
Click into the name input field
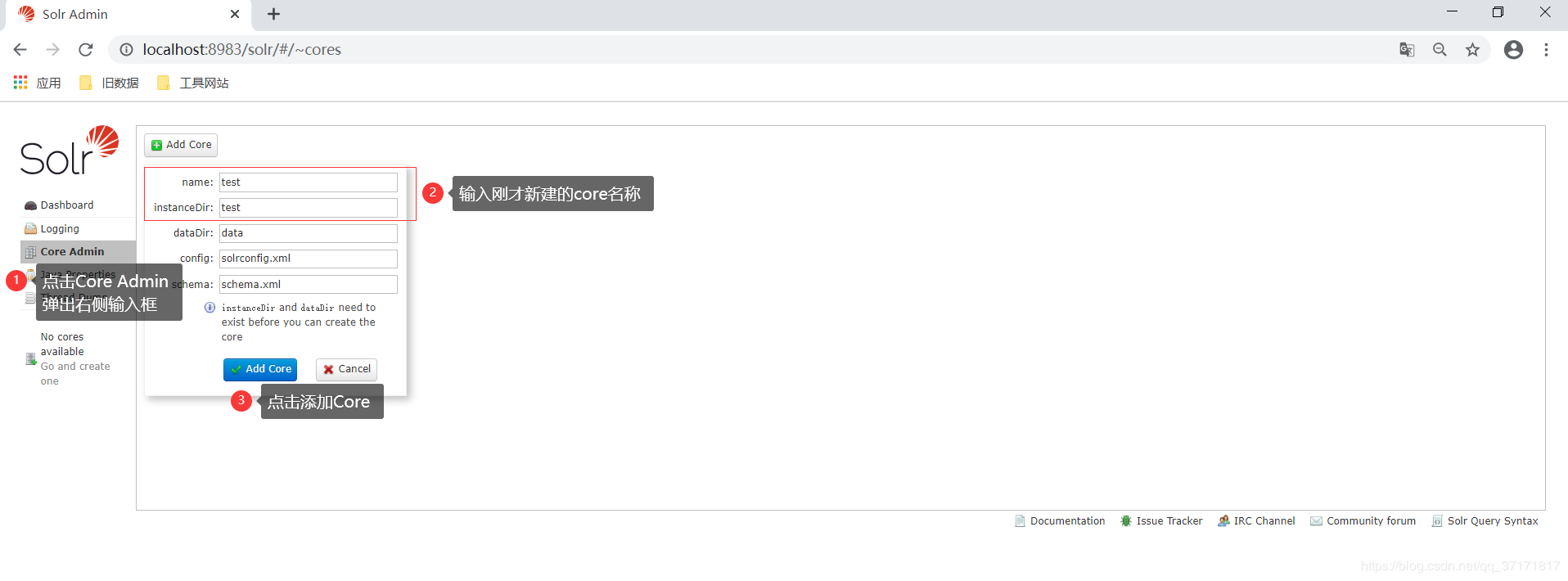(308, 182)
